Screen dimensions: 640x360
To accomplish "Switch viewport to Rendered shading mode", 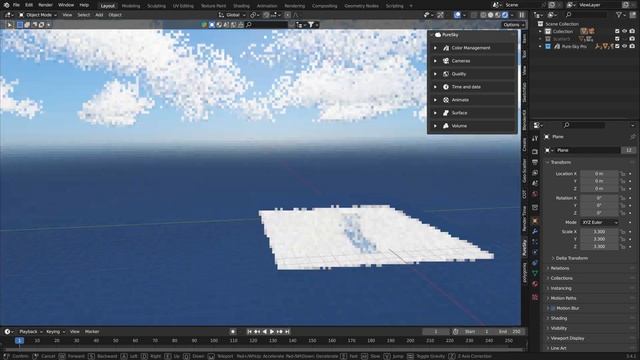I will tap(505, 15).
